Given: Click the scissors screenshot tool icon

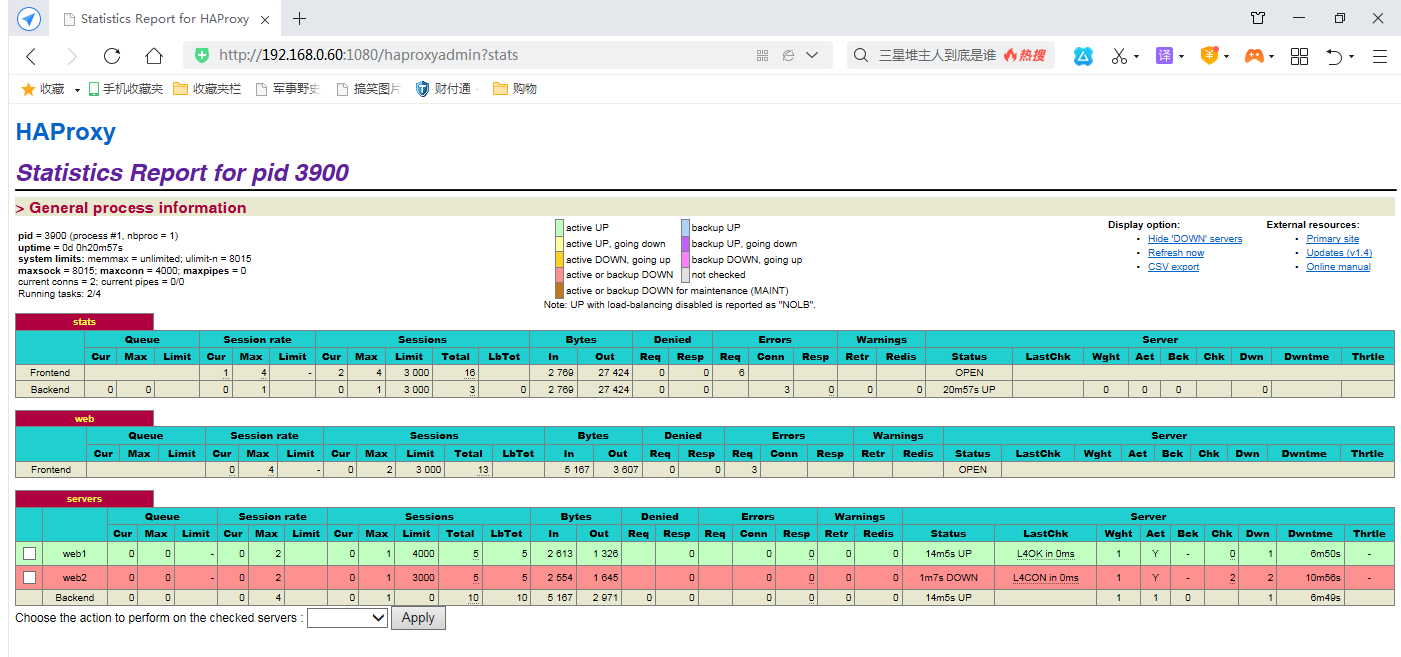Looking at the screenshot, I should 1120,56.
